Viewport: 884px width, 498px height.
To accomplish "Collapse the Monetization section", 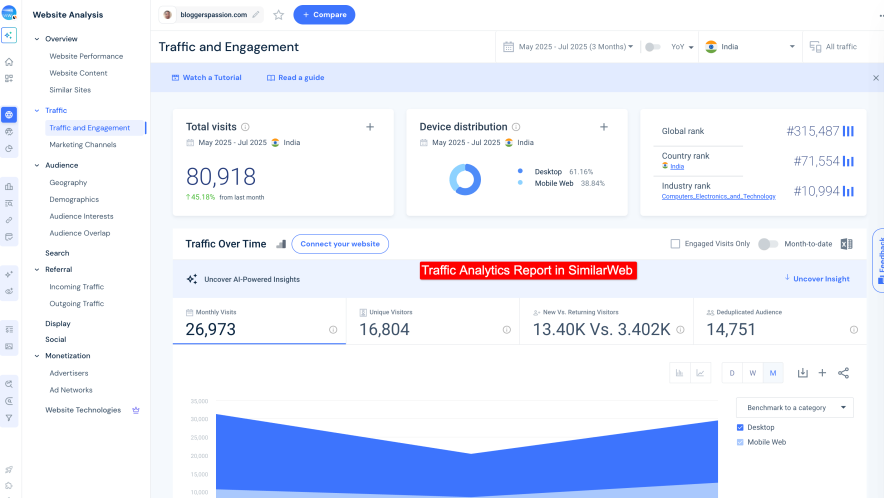I will coord(37,356).
